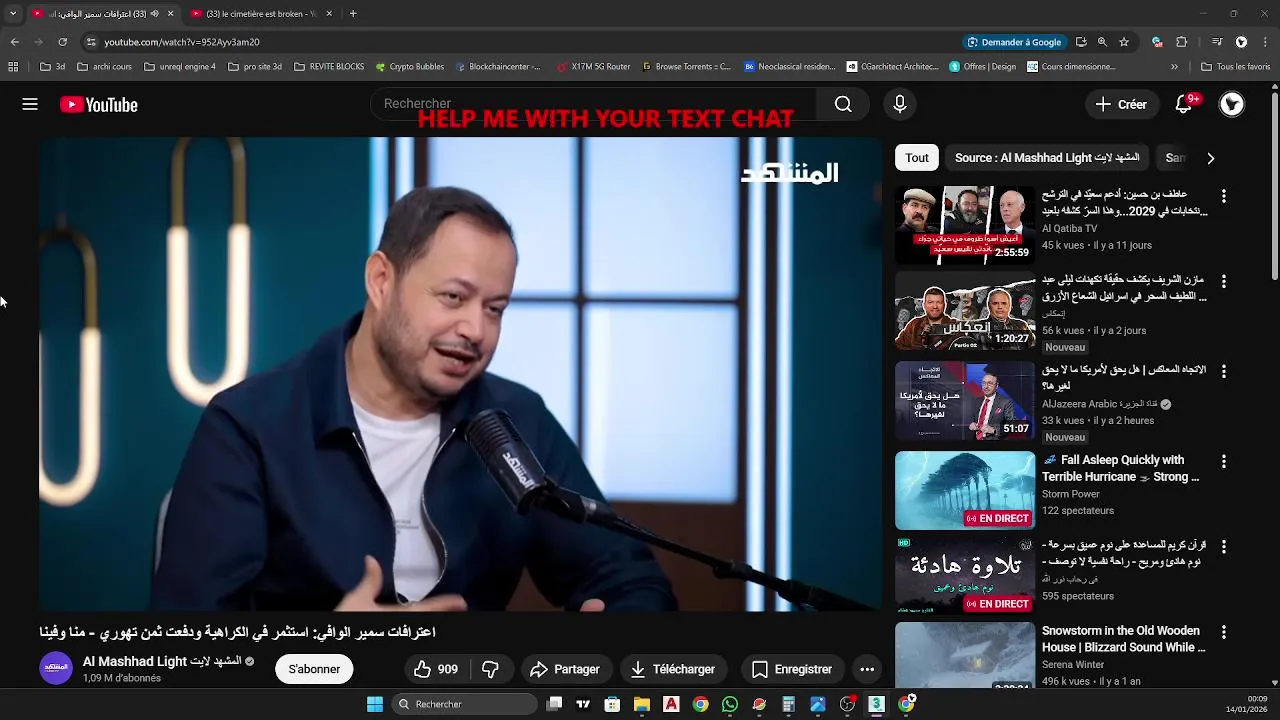This screenshot has width=1280, height=720.
Task: Open AutoCAD from the taskbar
Action: [671, 704]
